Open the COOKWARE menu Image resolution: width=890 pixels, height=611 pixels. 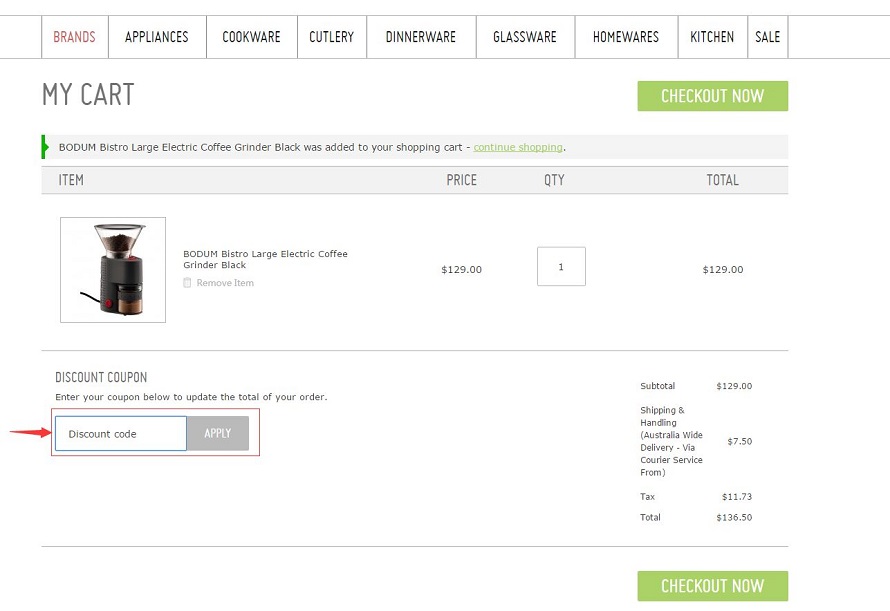(251, 37)
